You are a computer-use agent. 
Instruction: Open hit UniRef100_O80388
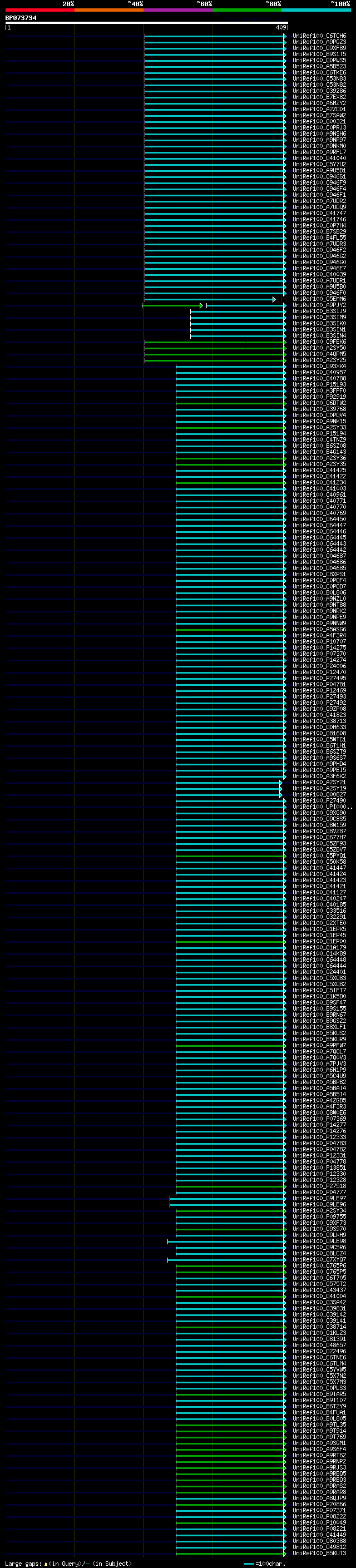point(319,1541)
